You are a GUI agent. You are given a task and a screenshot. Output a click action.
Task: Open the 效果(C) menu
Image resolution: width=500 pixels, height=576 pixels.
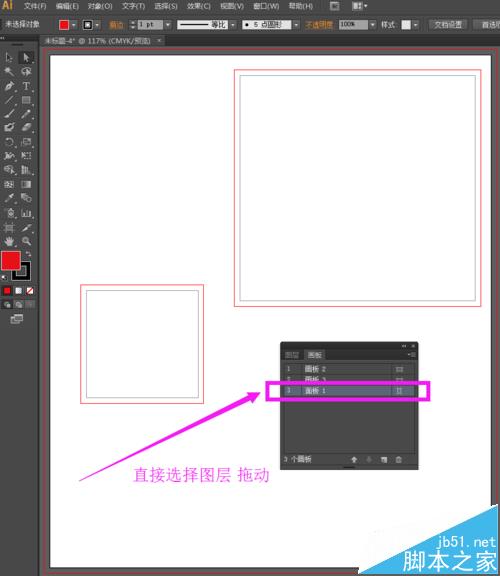coord(199,6)
